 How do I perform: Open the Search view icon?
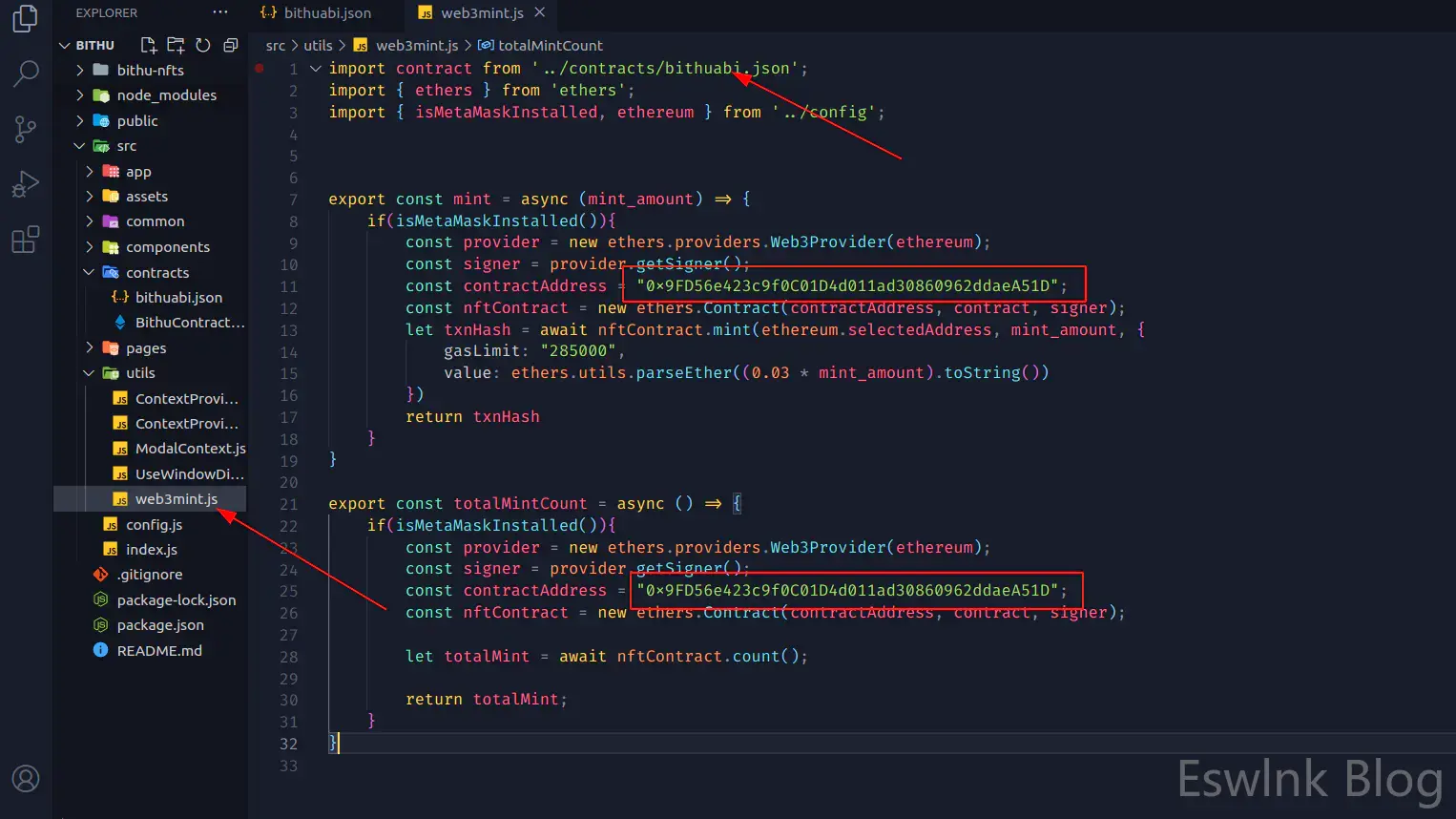pos(26,73)
